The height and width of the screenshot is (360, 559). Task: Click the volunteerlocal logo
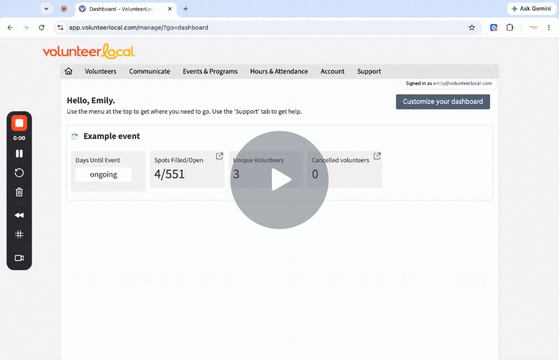tap(89, 51)
